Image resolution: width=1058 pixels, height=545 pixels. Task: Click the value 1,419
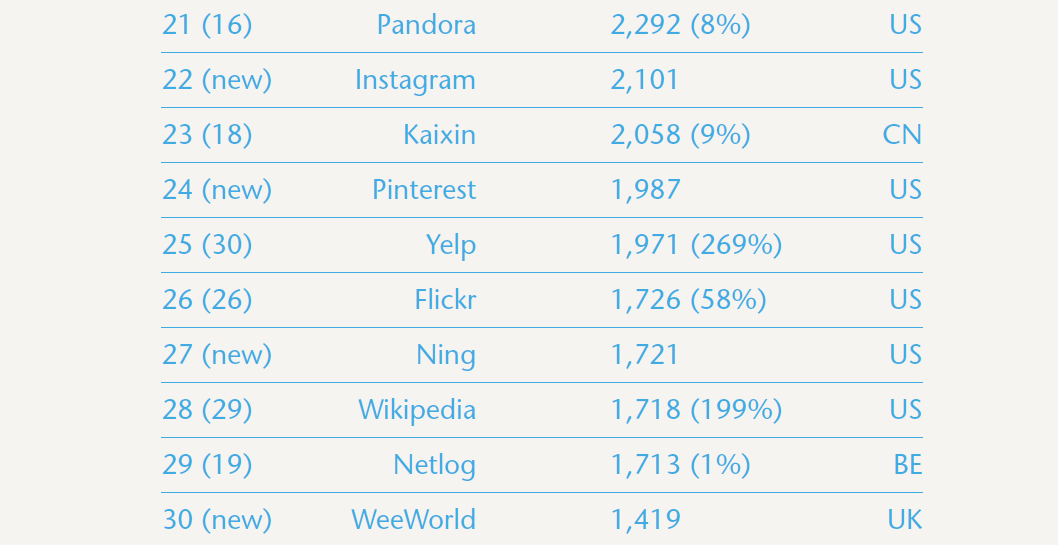click(x=645, y=520)
